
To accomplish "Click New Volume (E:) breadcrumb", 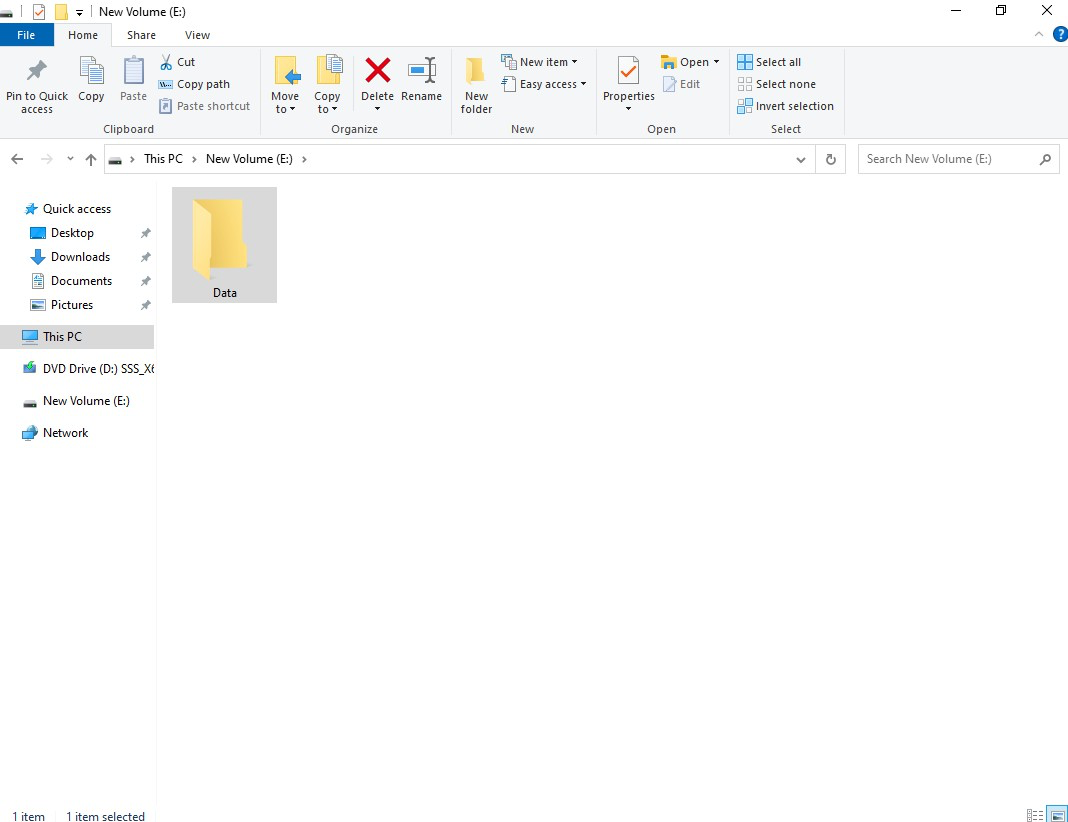I will 249,159.
